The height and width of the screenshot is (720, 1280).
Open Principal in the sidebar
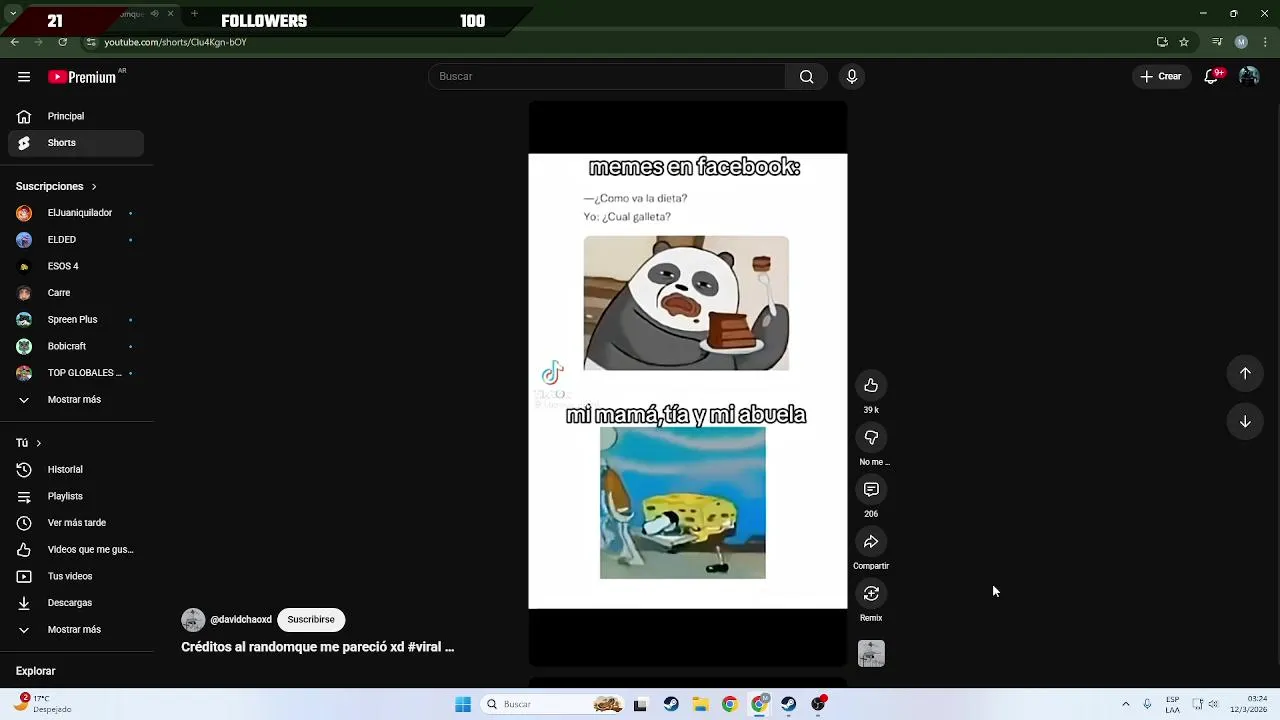coord(76,116)
